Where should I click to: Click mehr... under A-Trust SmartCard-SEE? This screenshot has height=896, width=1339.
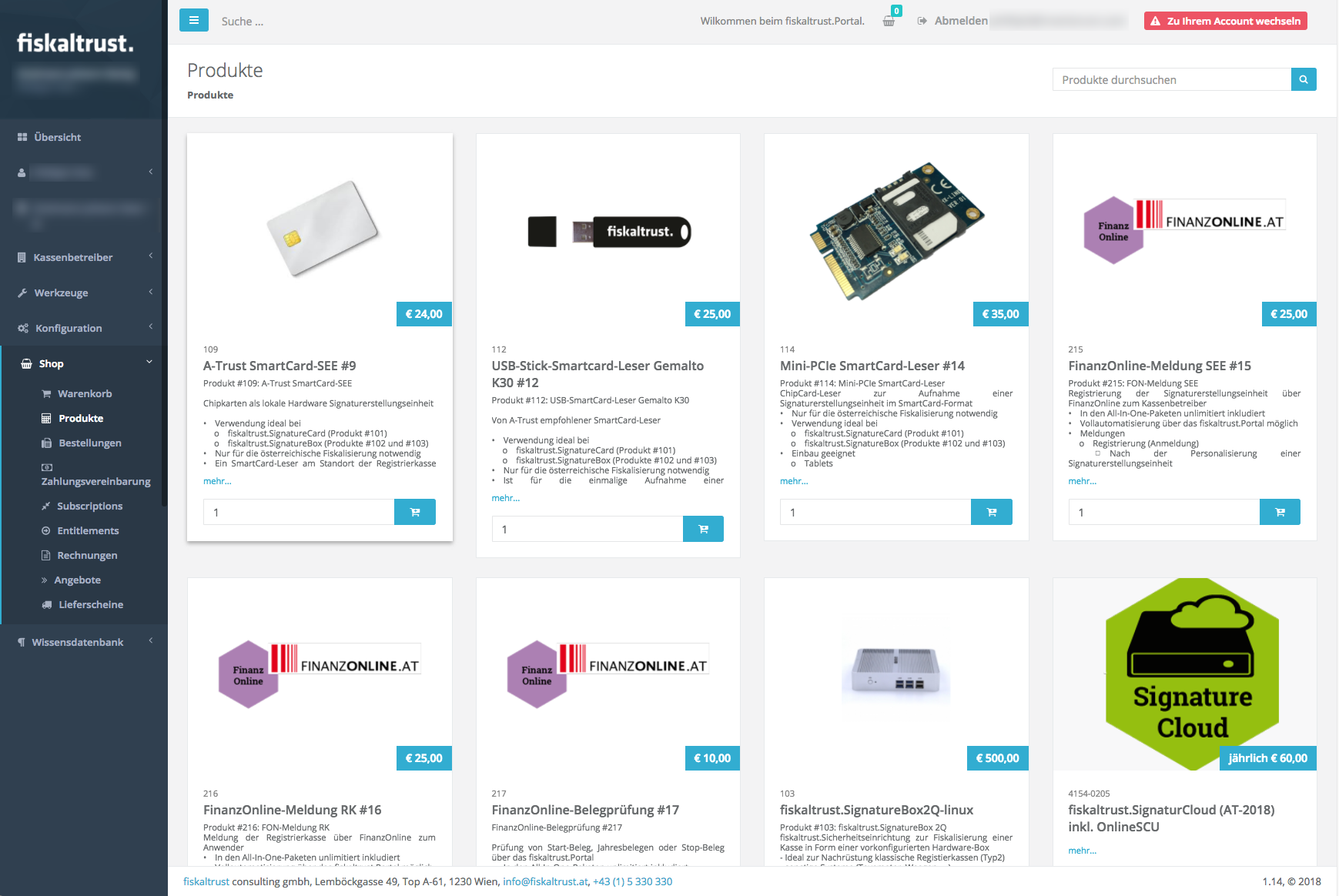[217, 481]
